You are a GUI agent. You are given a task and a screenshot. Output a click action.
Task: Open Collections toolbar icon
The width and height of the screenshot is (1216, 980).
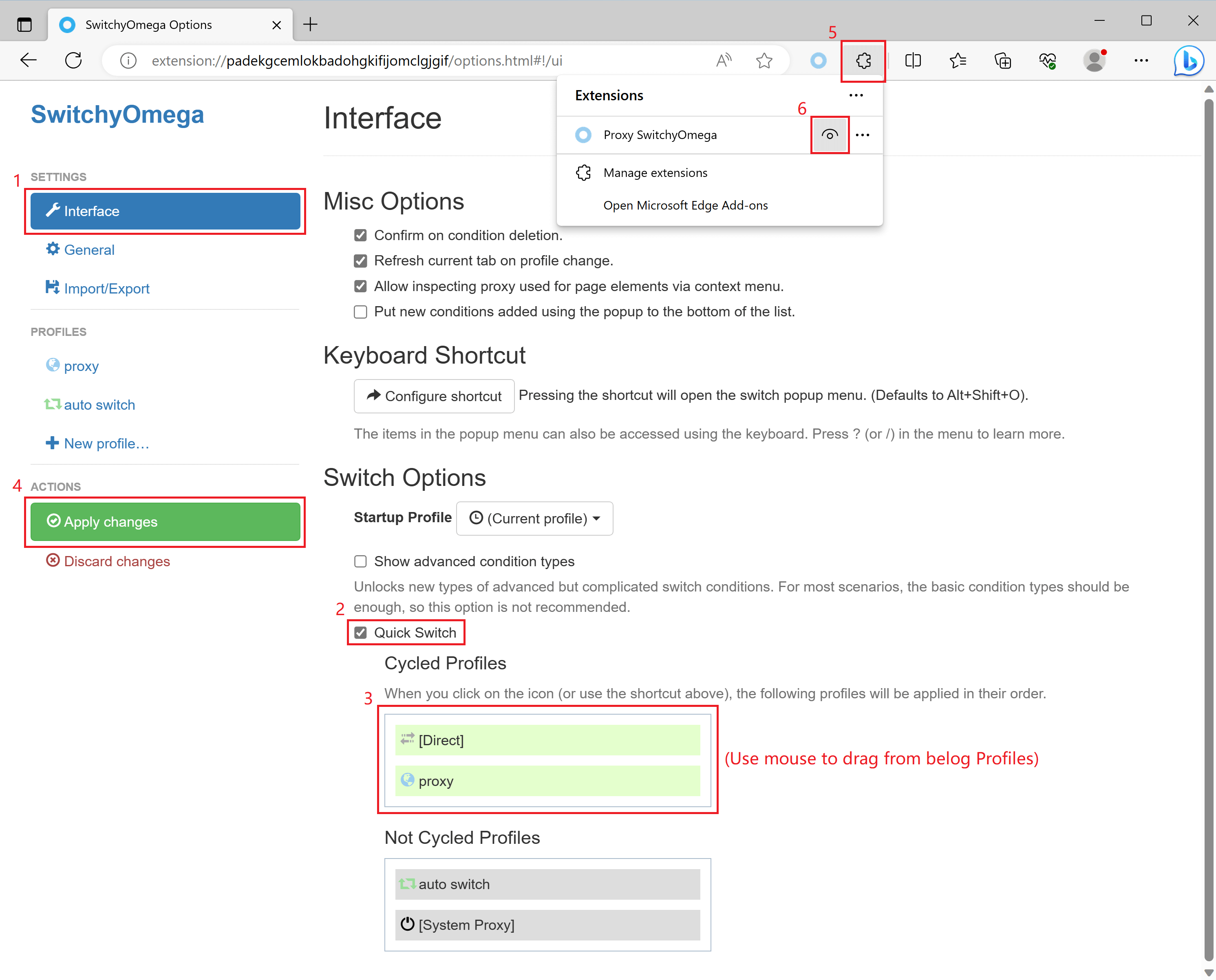tap(1003, 60)
